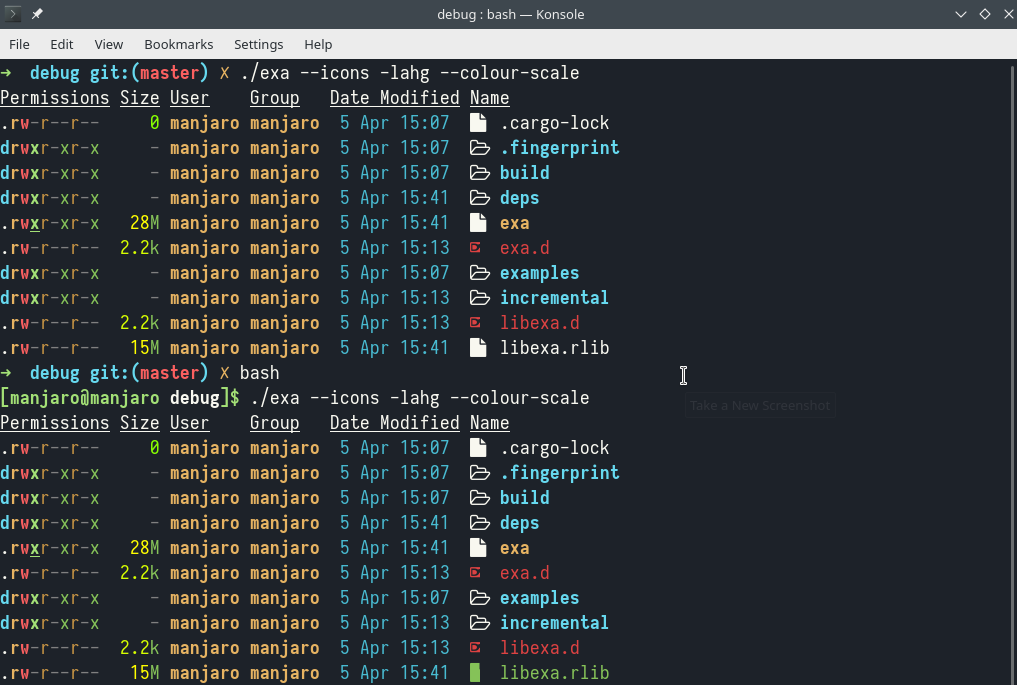Click the folder icon beside .fingerprint
The image size is (1017, 685).
(481, 147)
